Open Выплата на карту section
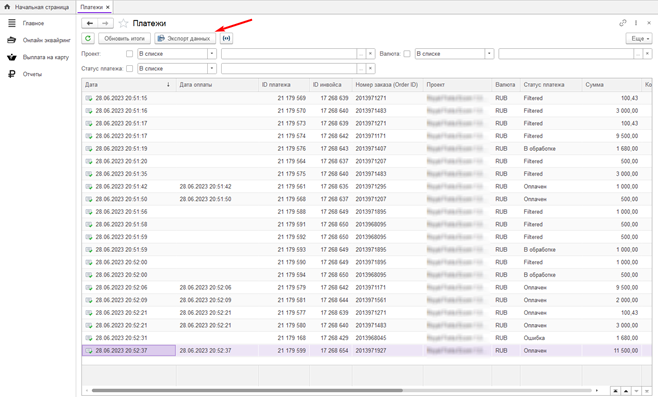Viewport: 658px width, 397px height. 46,57
